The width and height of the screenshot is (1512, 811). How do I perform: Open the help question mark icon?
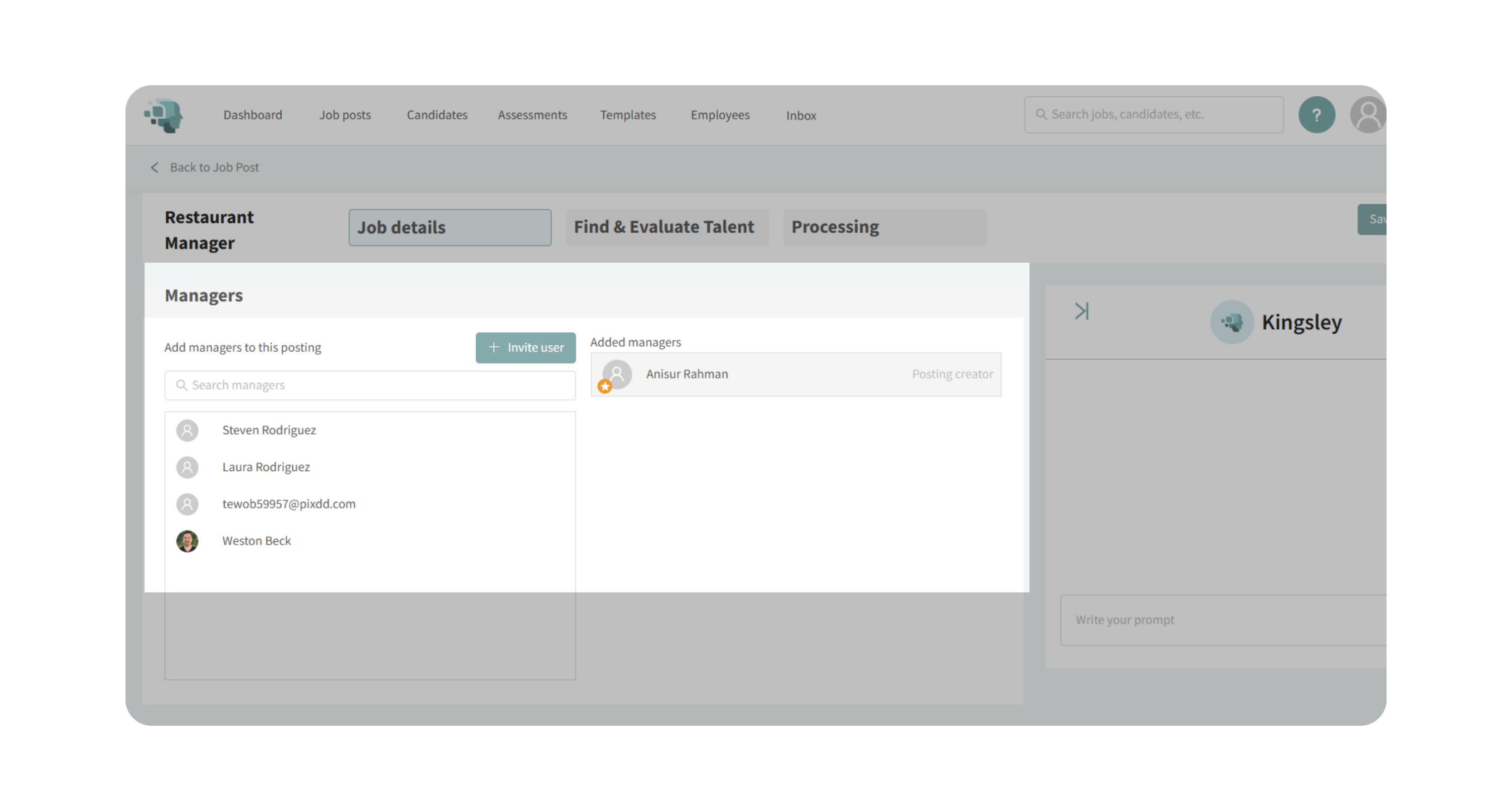tap(1316, 115)
